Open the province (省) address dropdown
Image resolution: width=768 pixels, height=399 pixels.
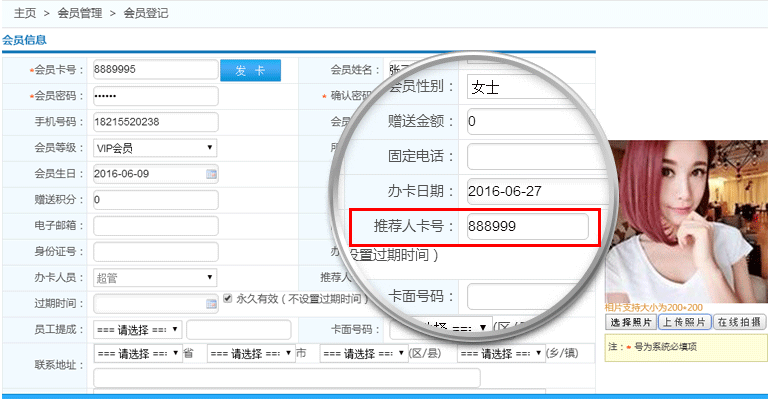coord(138,353)
